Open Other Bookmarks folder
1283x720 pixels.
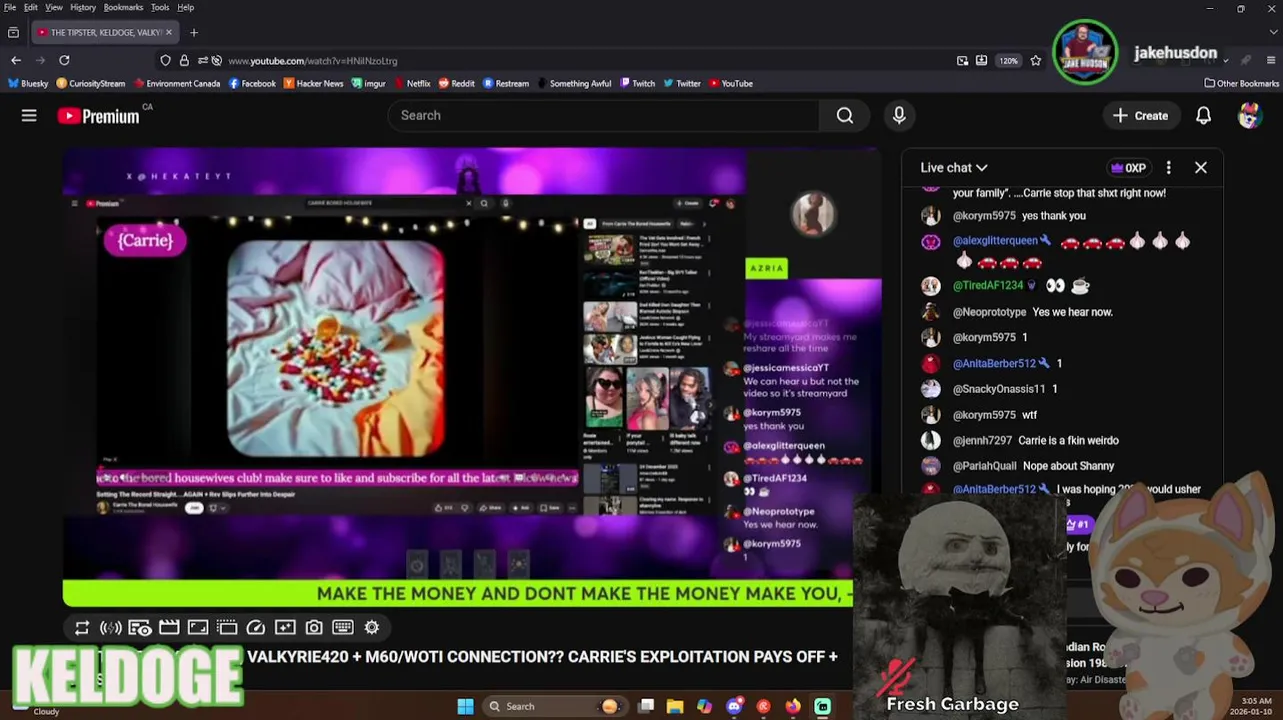(1241, 84)
